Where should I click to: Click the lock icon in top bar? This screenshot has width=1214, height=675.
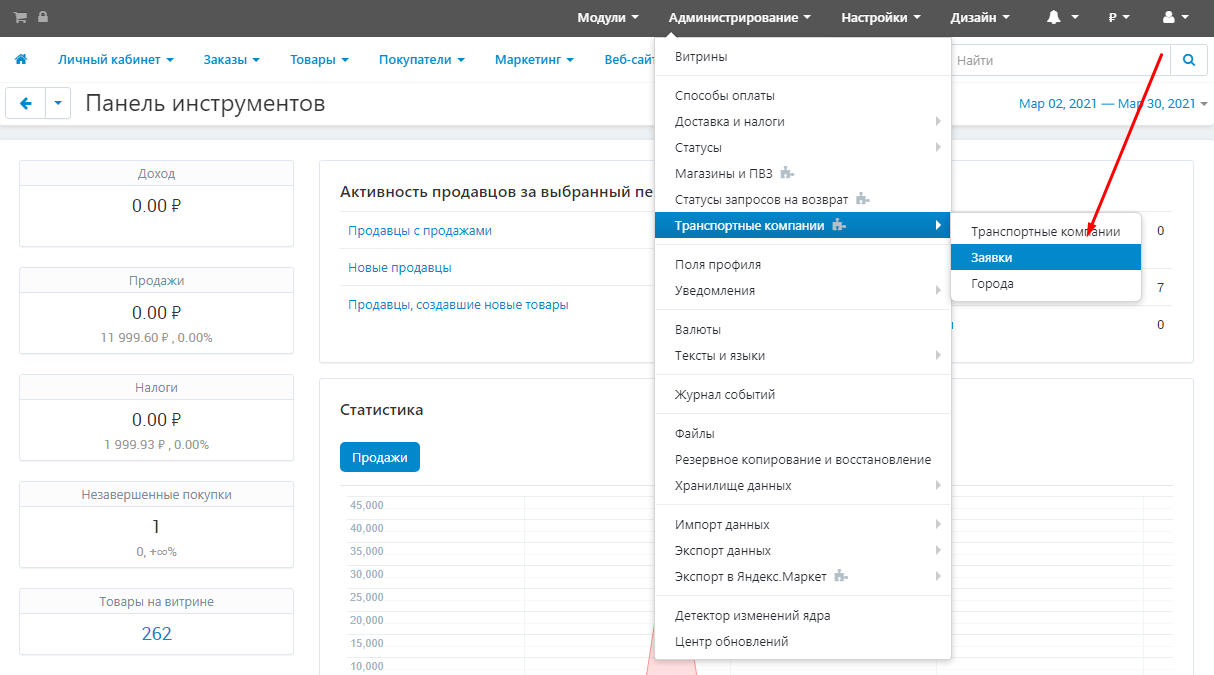tap(42, 17)
